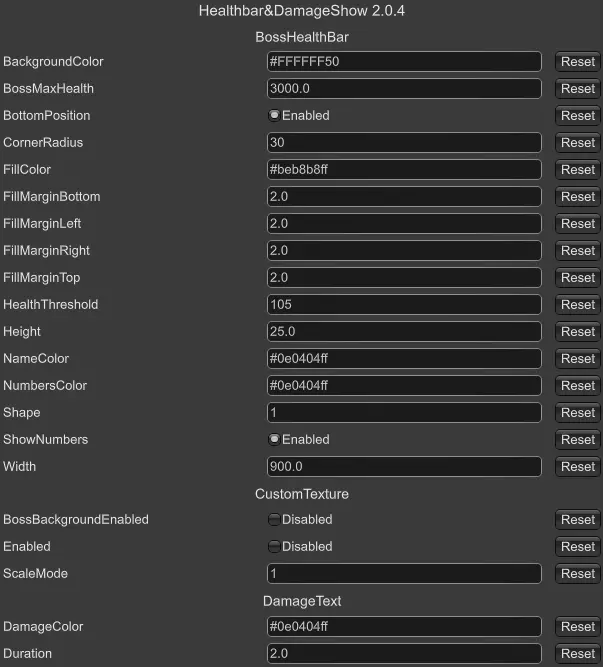The height and width of the screenshot is (667, 603).
Task: Click the Duration value field
Action: tap(404, 654)
